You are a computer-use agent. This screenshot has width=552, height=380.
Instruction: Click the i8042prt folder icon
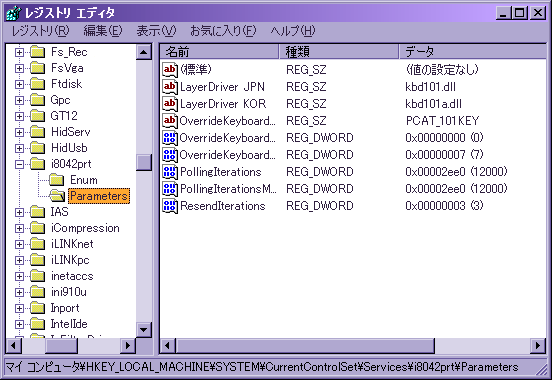pyautogui.click(x=38, y=164)
